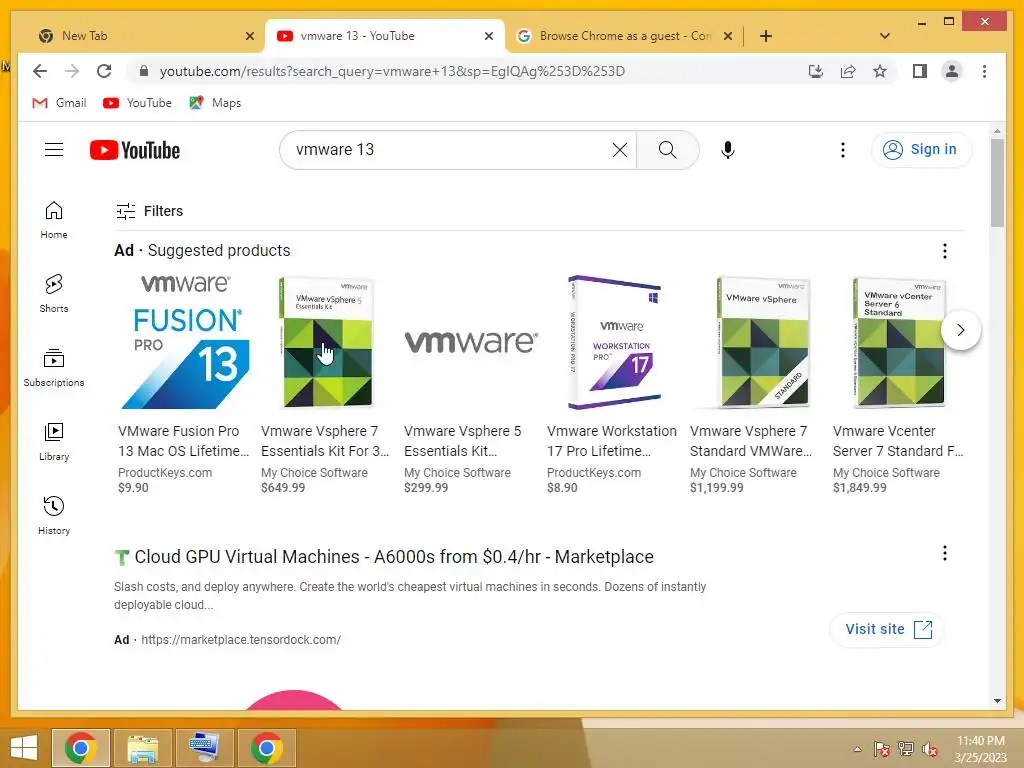This screenshot has width=1024, height=768.
Task: Open Subscriptions in the sidebar
Action: coord(54,368)
